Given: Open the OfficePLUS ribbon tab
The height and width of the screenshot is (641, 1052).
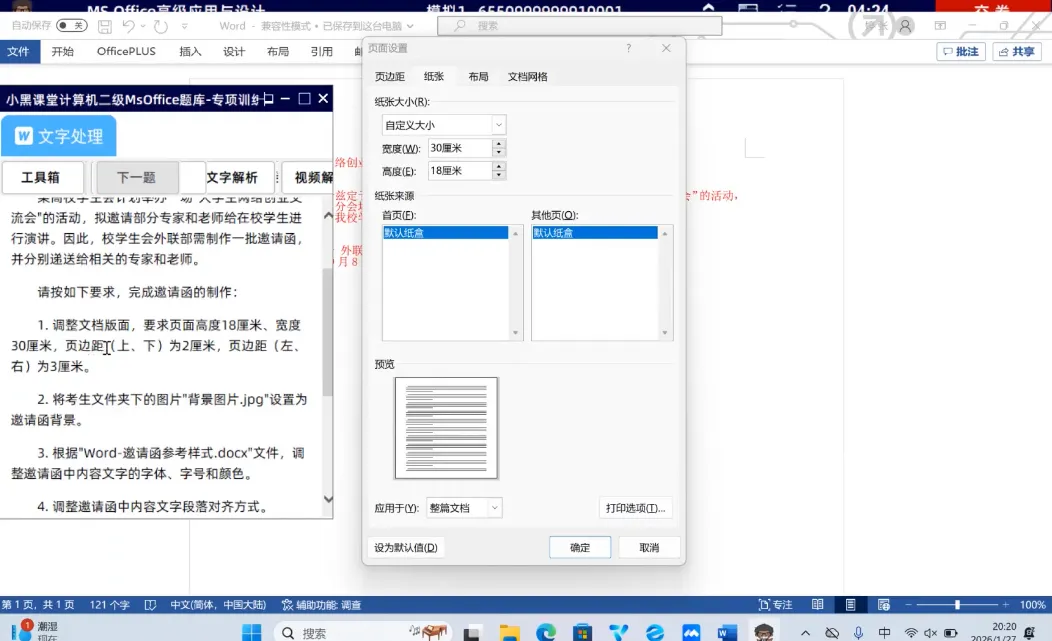Looking at the screenshot, I should (126, 52).
